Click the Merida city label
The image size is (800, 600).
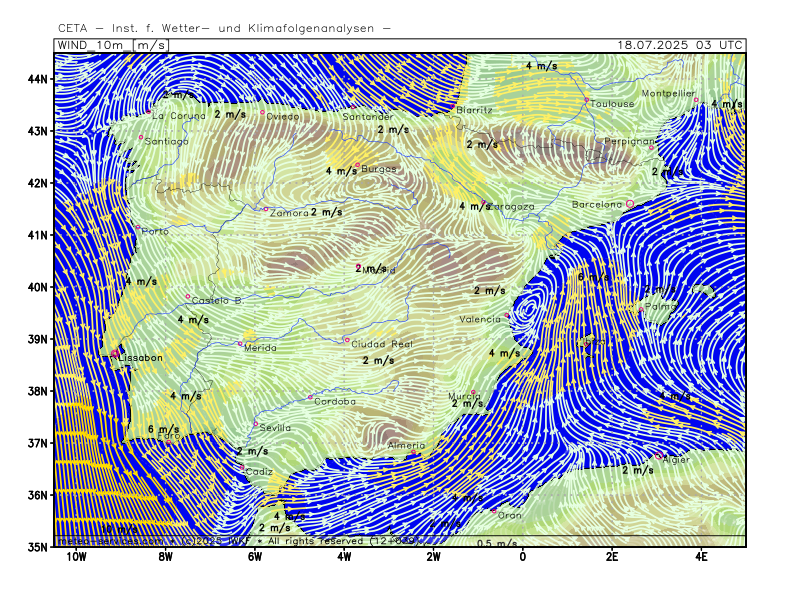260,348
